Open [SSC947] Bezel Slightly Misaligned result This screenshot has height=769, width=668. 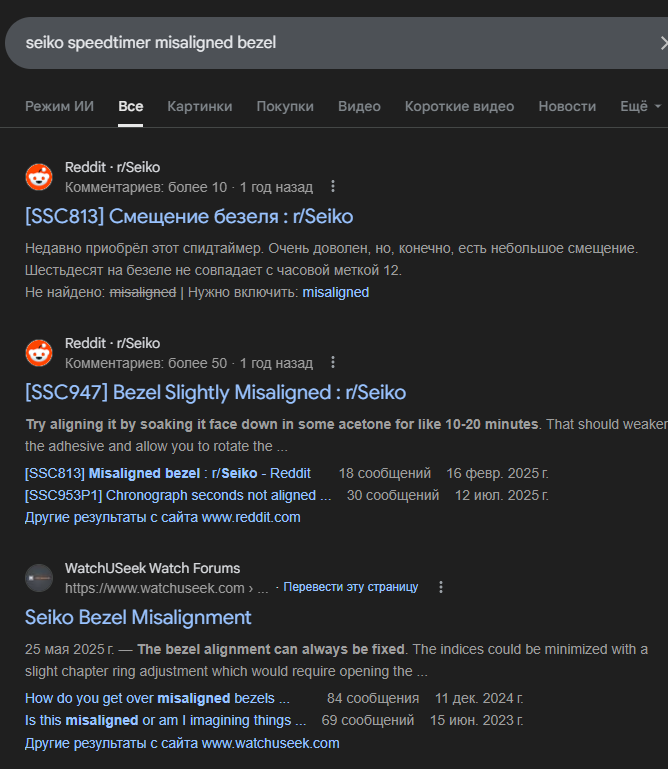pos(215,392)
